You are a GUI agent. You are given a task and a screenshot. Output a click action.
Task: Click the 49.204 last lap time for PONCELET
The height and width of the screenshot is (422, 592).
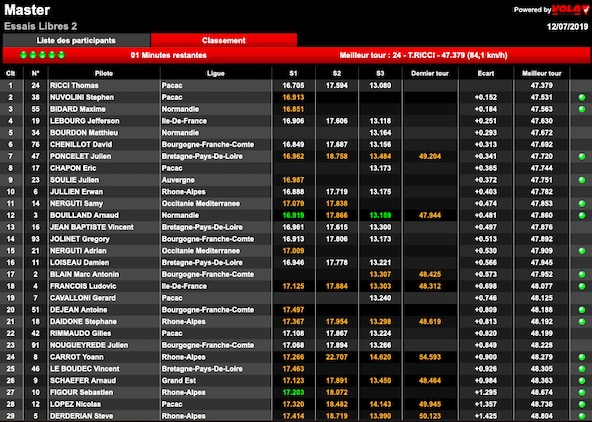click(430, 156)
